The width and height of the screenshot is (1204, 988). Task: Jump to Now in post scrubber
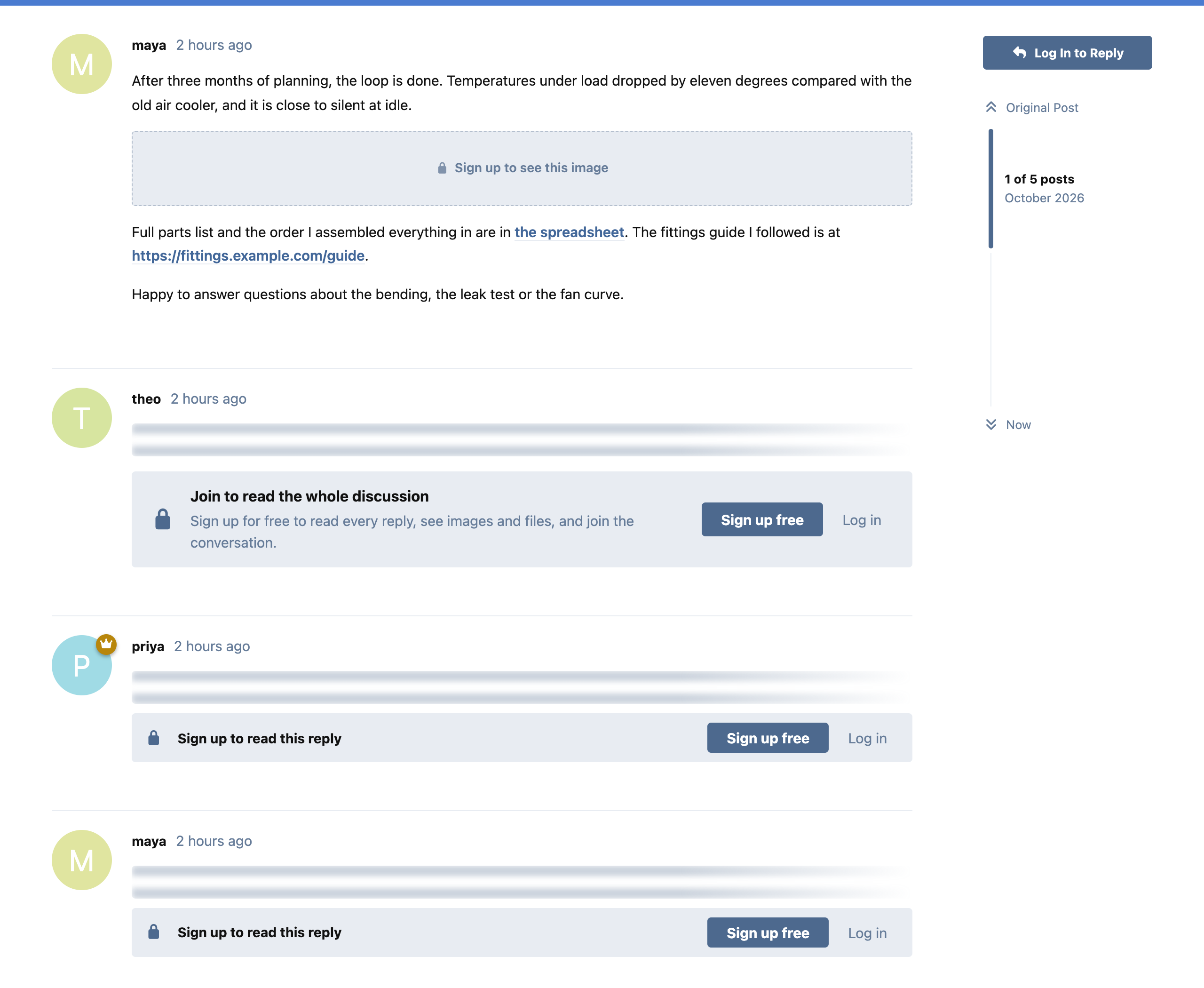pyautogui.click(x=1008, y=424)
